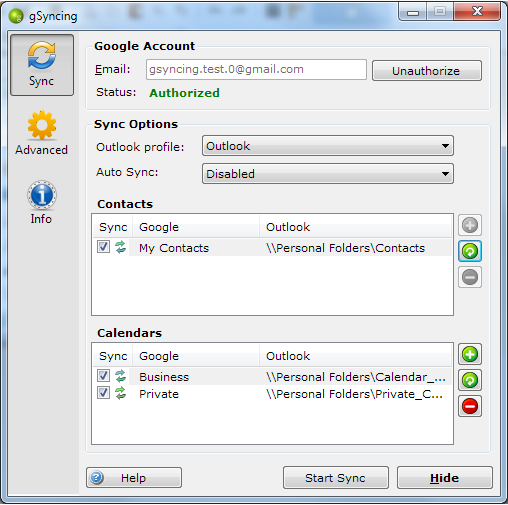Uncheck the Private calendar sync checkbox
Screen dimensions: 508x505
103,393
